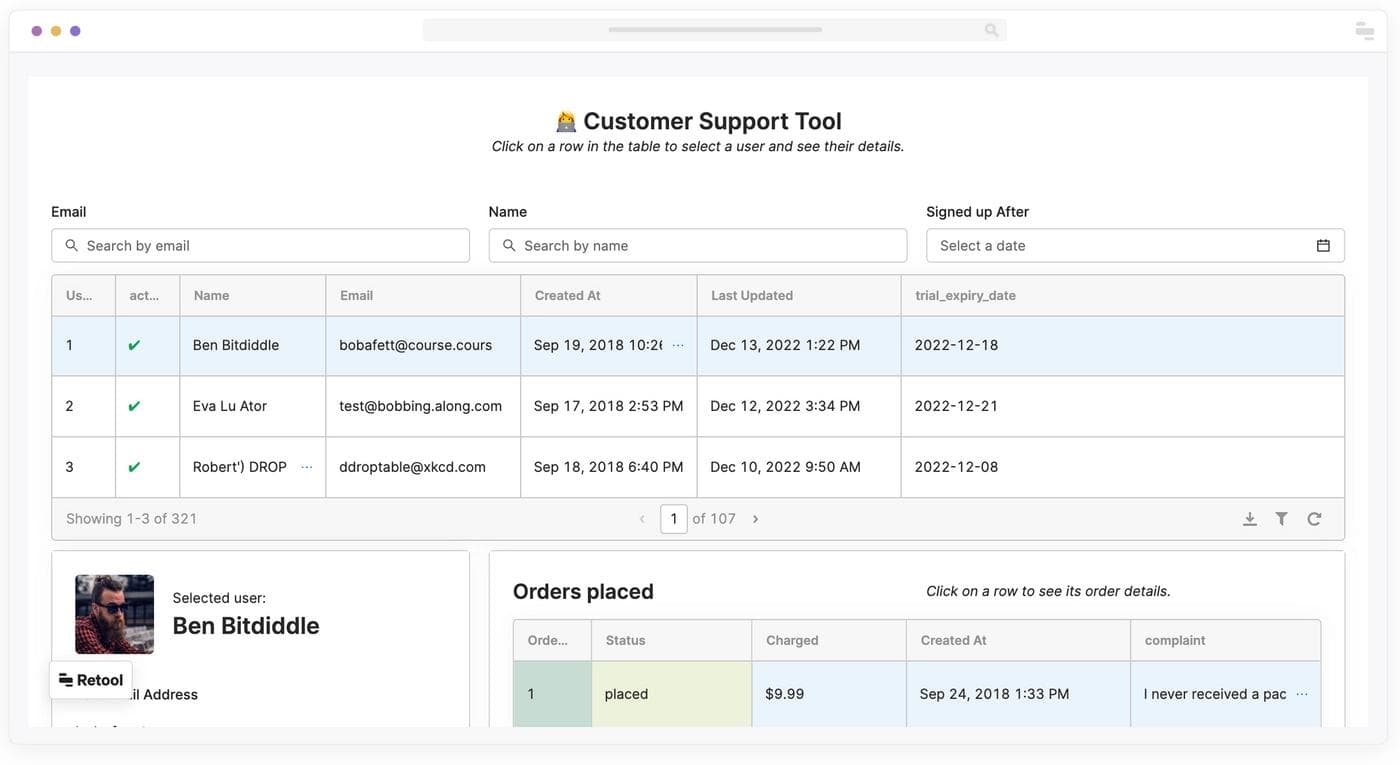Click Ben Bitdiddle's profile photo
Screen dimensions: 1400x765
[x=115, y=614]
